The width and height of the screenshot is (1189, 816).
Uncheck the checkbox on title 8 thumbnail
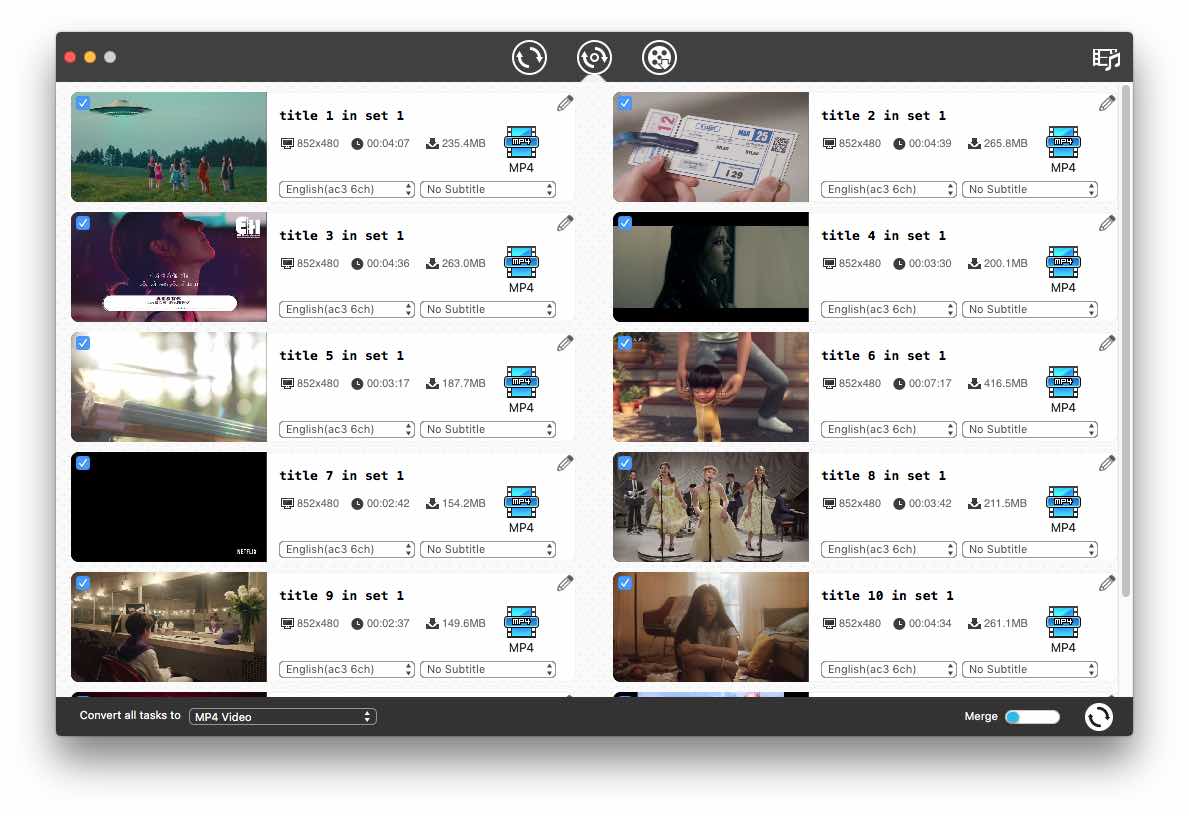click(x=625, y=463)
